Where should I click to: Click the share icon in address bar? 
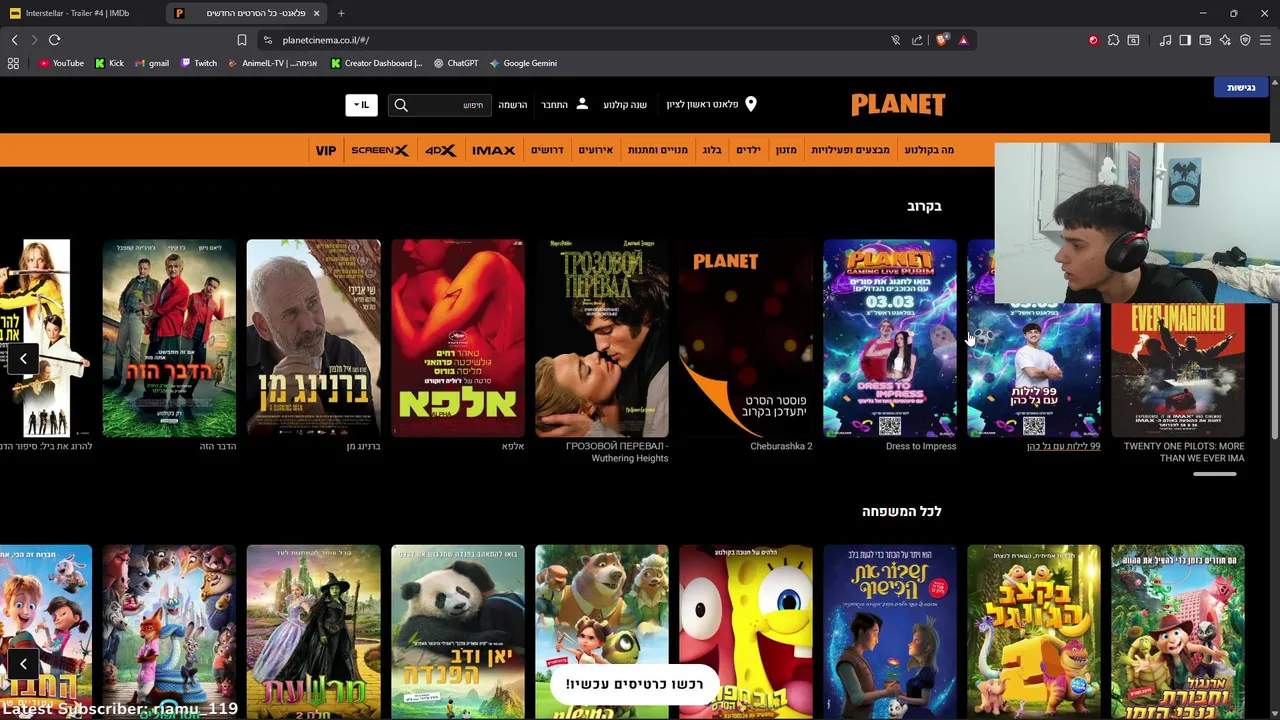click(917, 40)
